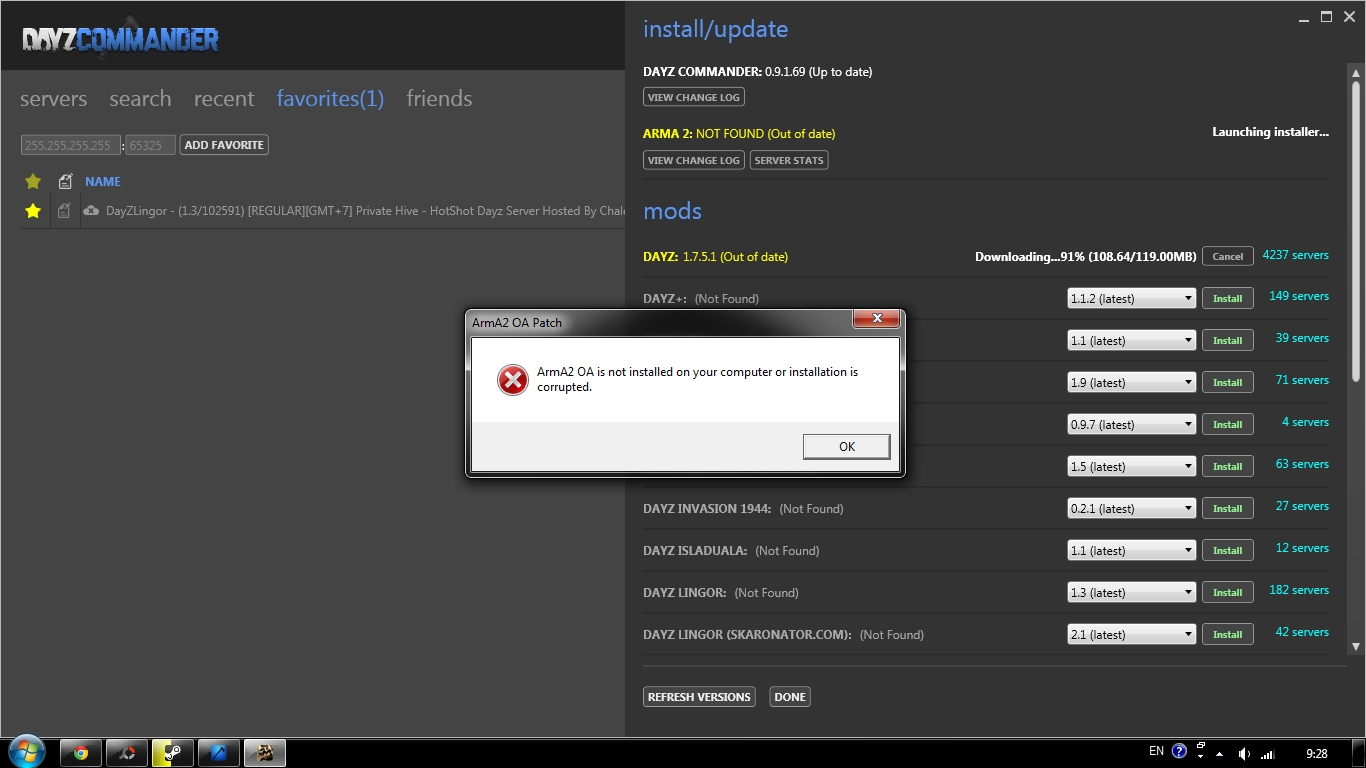Install the mod with 39 servers

[x=1228, y=340]
